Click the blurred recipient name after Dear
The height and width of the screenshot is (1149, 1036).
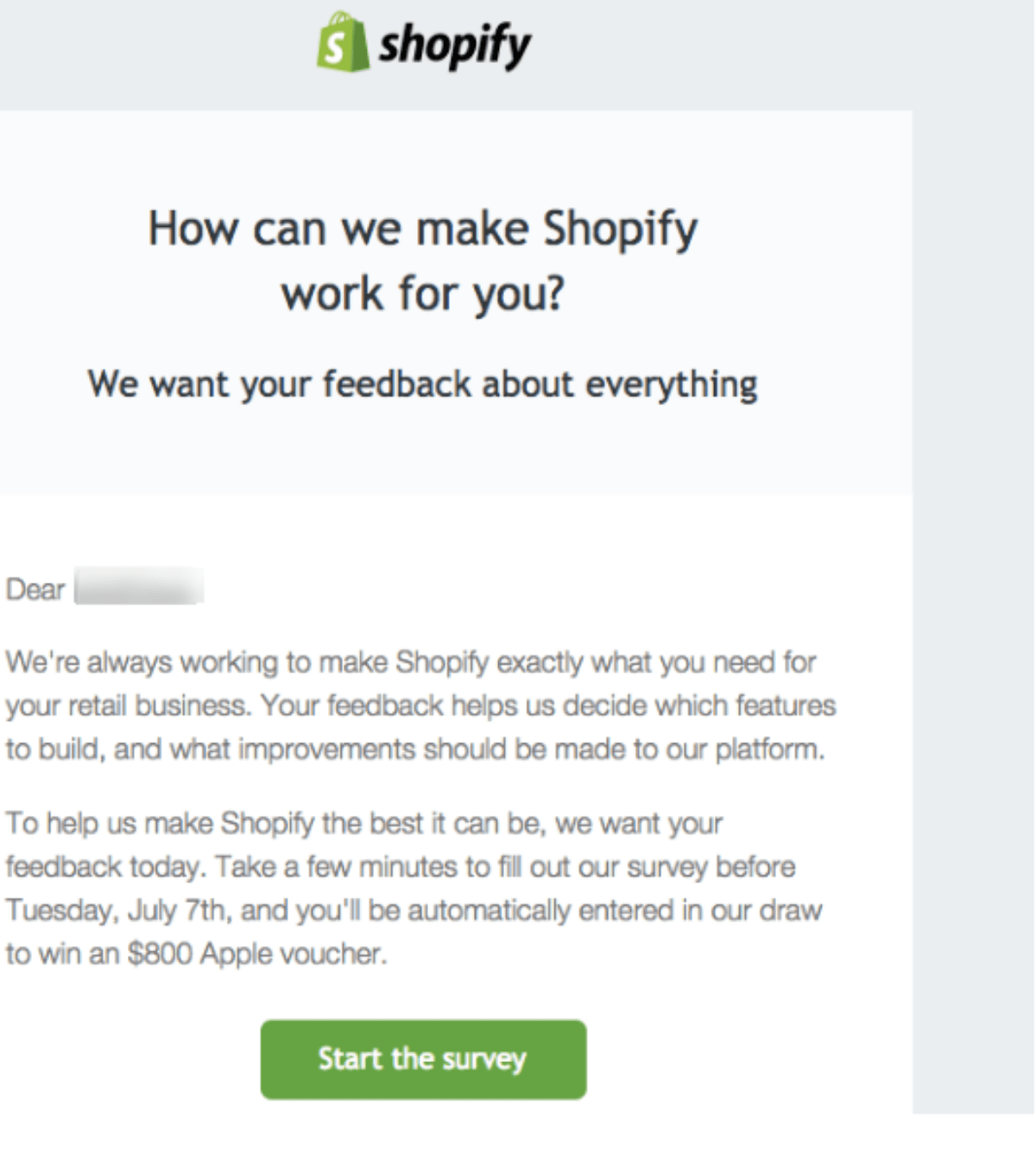pos(136,588)
